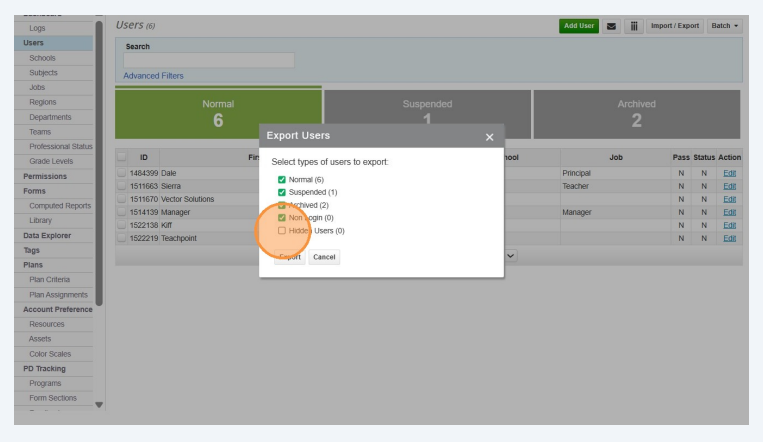Image resolution: width=763 pixels, height=442 pixels.
Task: Open the Batch dropdown menu
Action: (x=725, y=26)
